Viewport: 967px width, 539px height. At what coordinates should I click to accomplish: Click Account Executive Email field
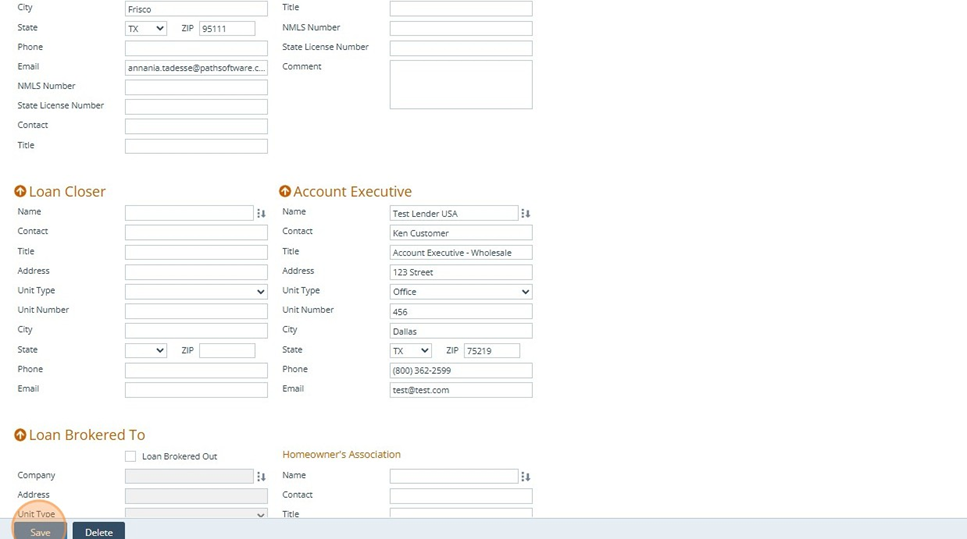pos(461,390)
